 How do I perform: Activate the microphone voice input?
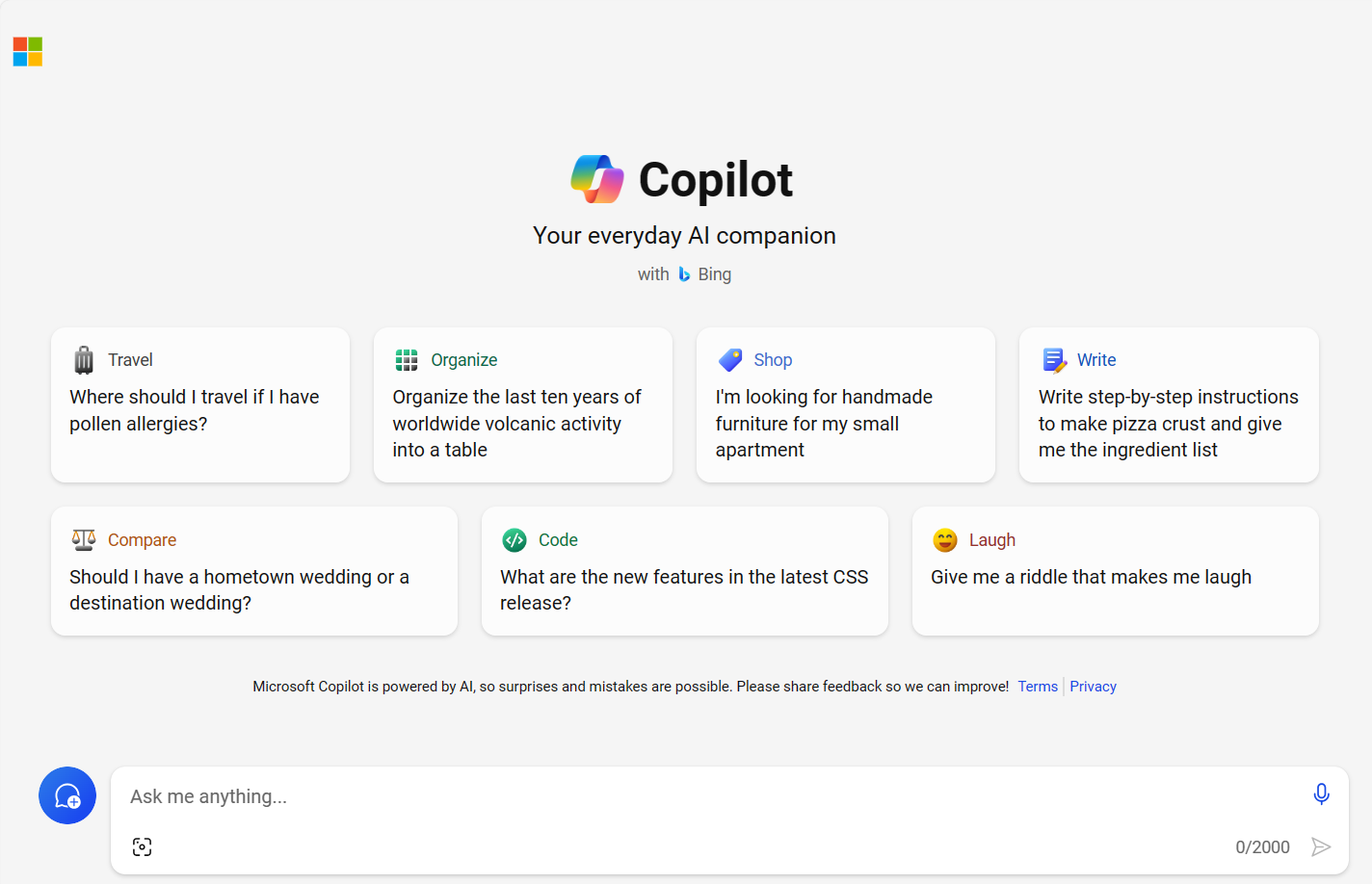click(x=1322, y=793)
